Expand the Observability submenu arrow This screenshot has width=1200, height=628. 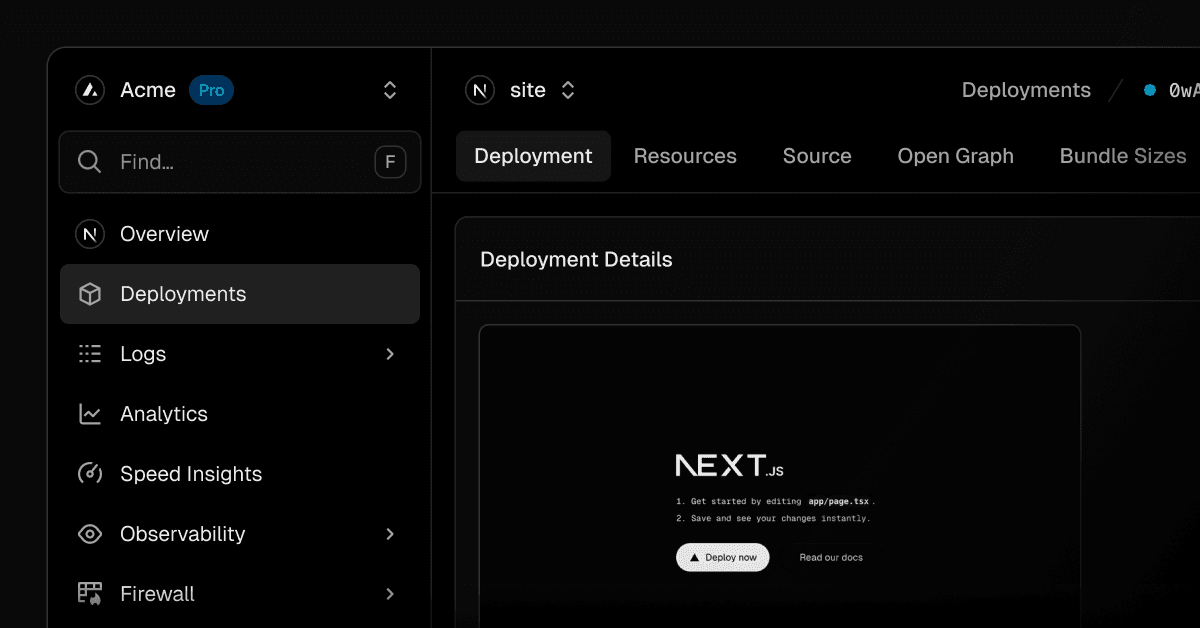pyautogui.click(x=390, y=534)
